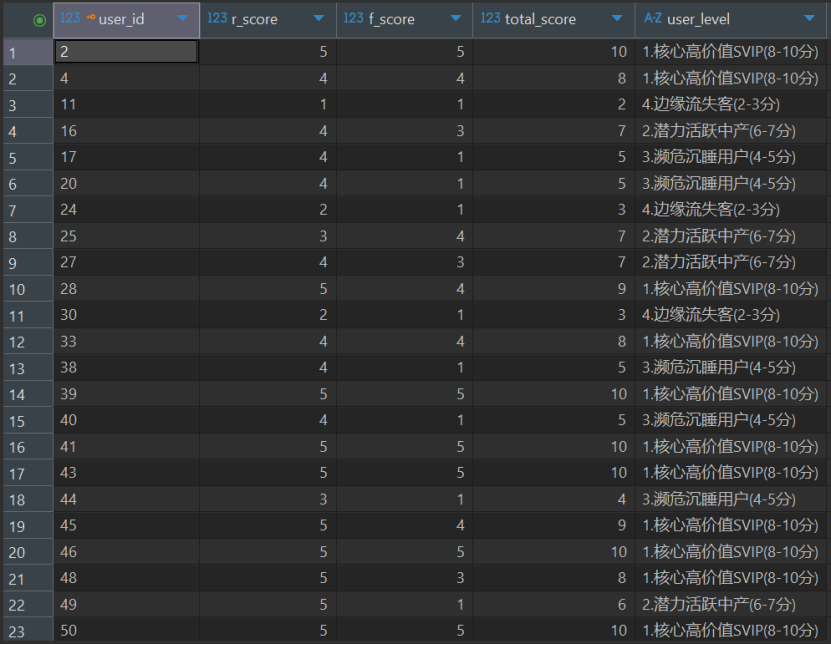Click user_level cell in user 50's row
This screenshot has width=831, height=645.
coord(731,631)
